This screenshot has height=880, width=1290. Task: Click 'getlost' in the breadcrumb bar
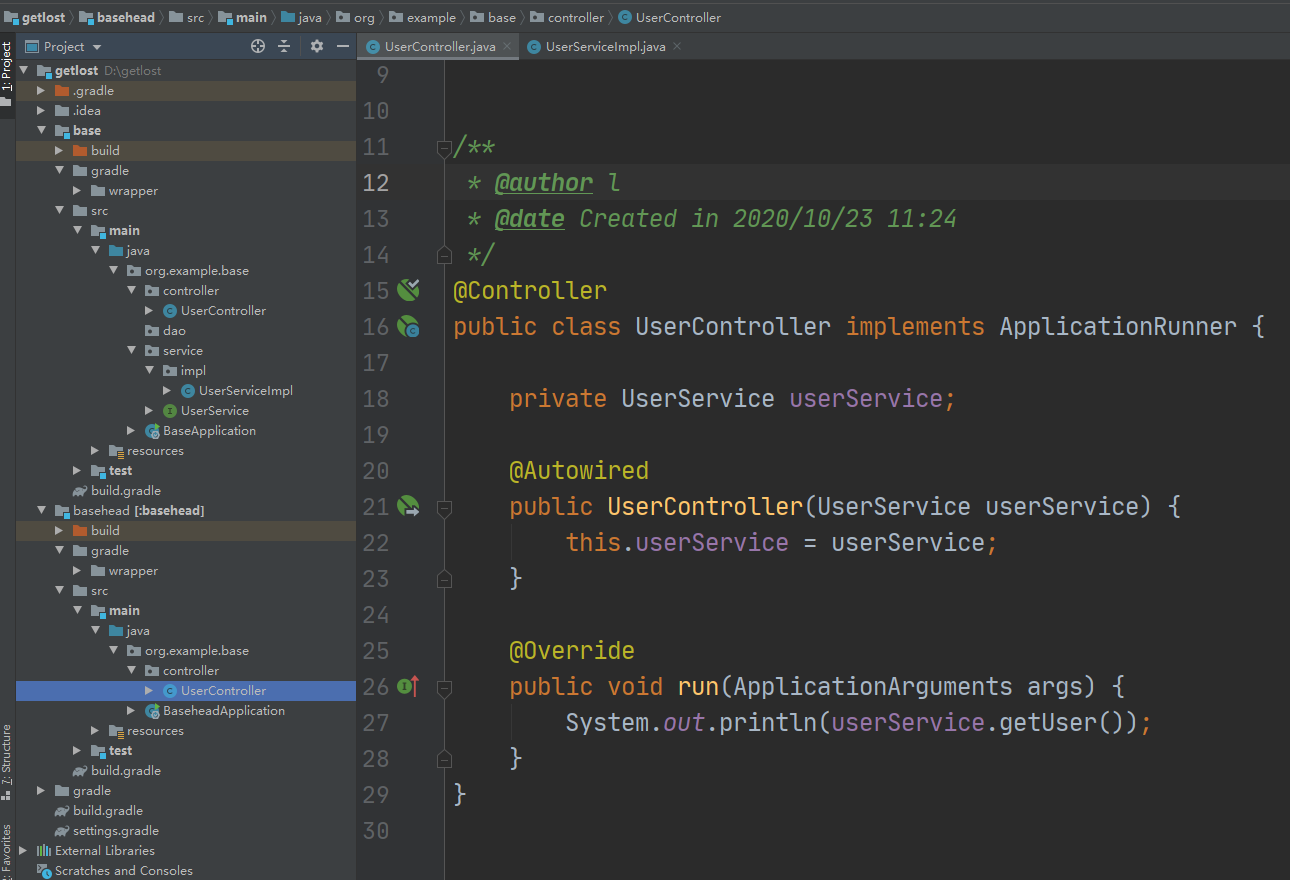tap(44, 17)
